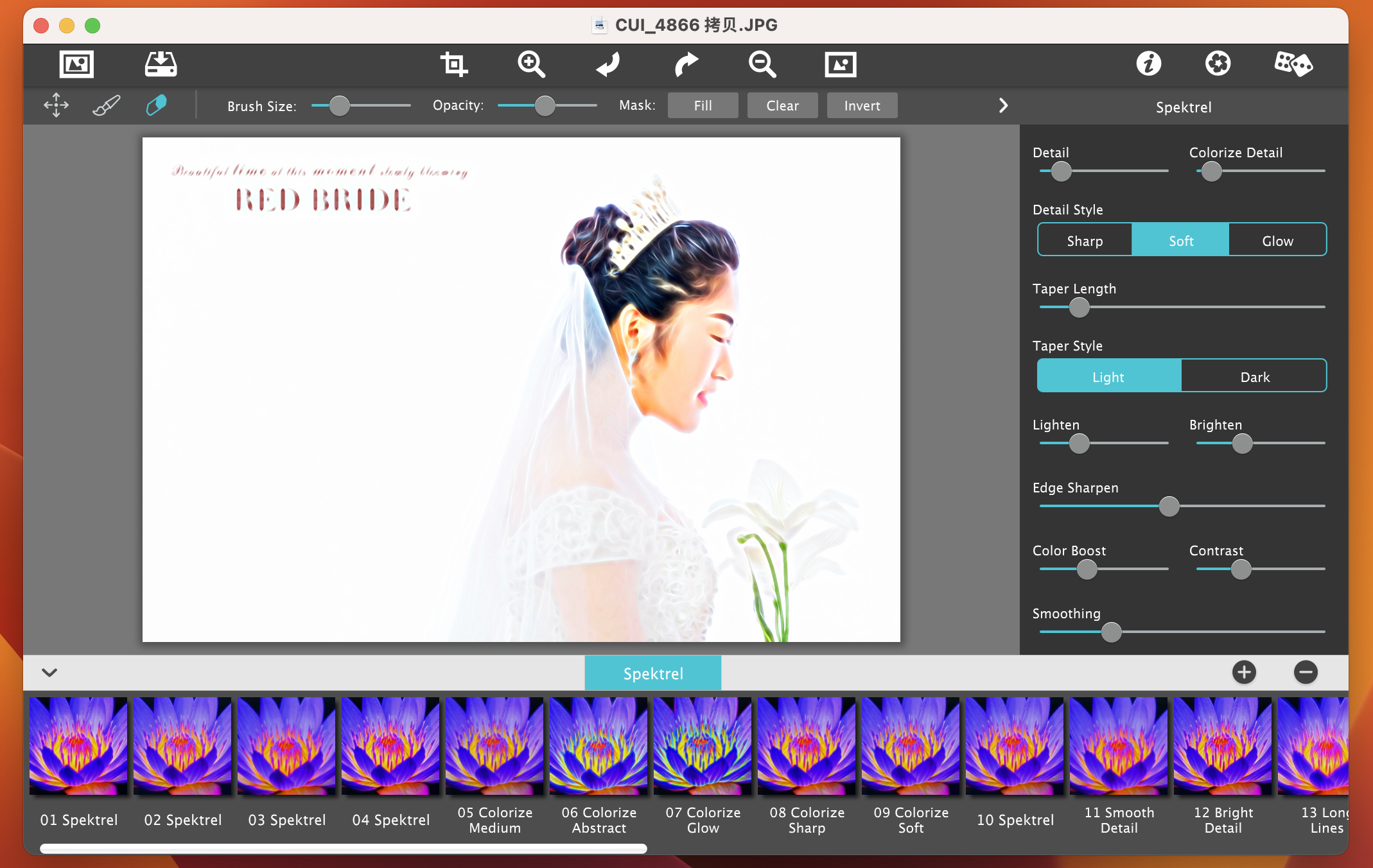Click the zoom in magnifier
The image size is (1373, 868).
531,64
